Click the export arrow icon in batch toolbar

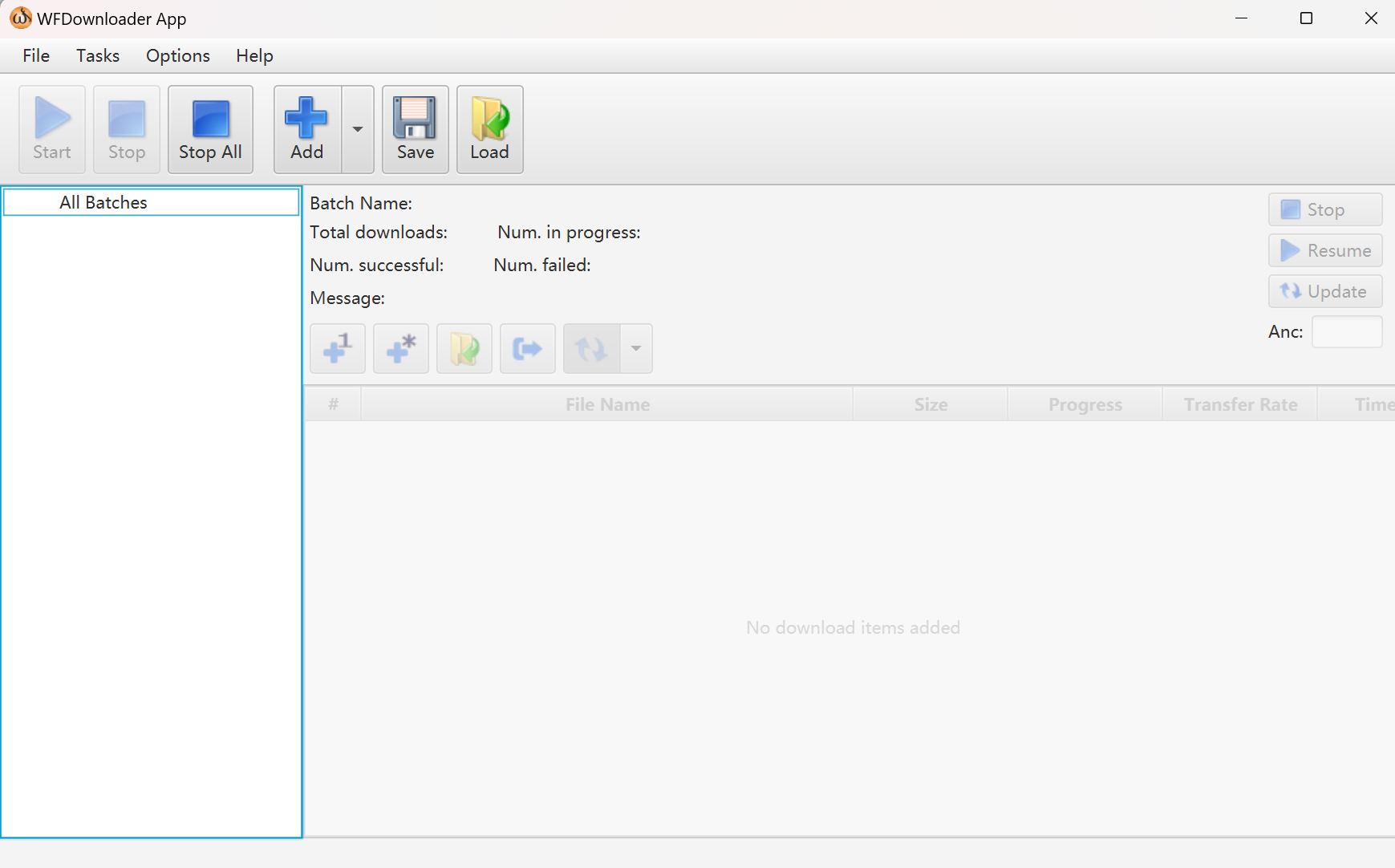pyautogui.click(x=528, y=349)
